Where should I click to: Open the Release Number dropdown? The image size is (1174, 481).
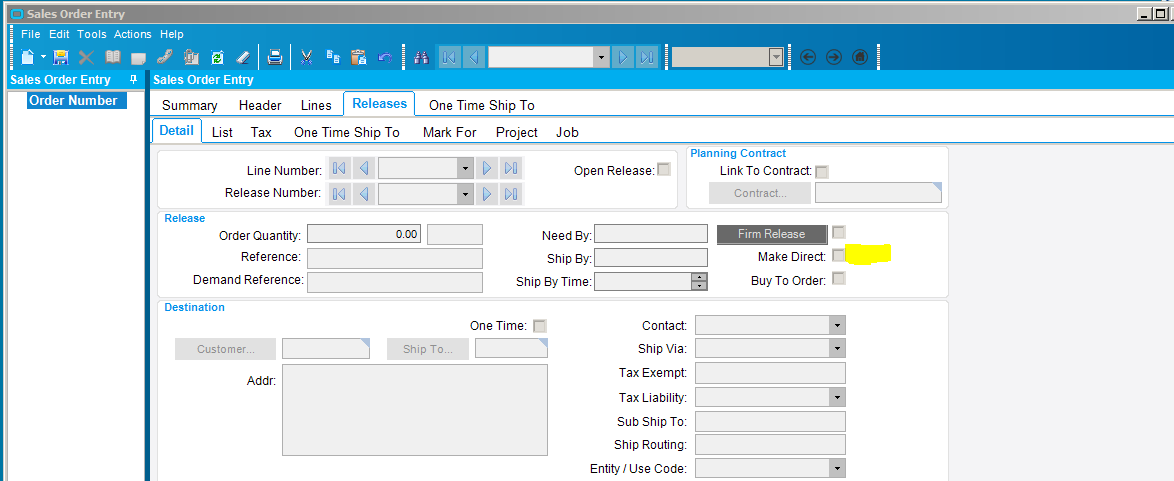(466, 194)
